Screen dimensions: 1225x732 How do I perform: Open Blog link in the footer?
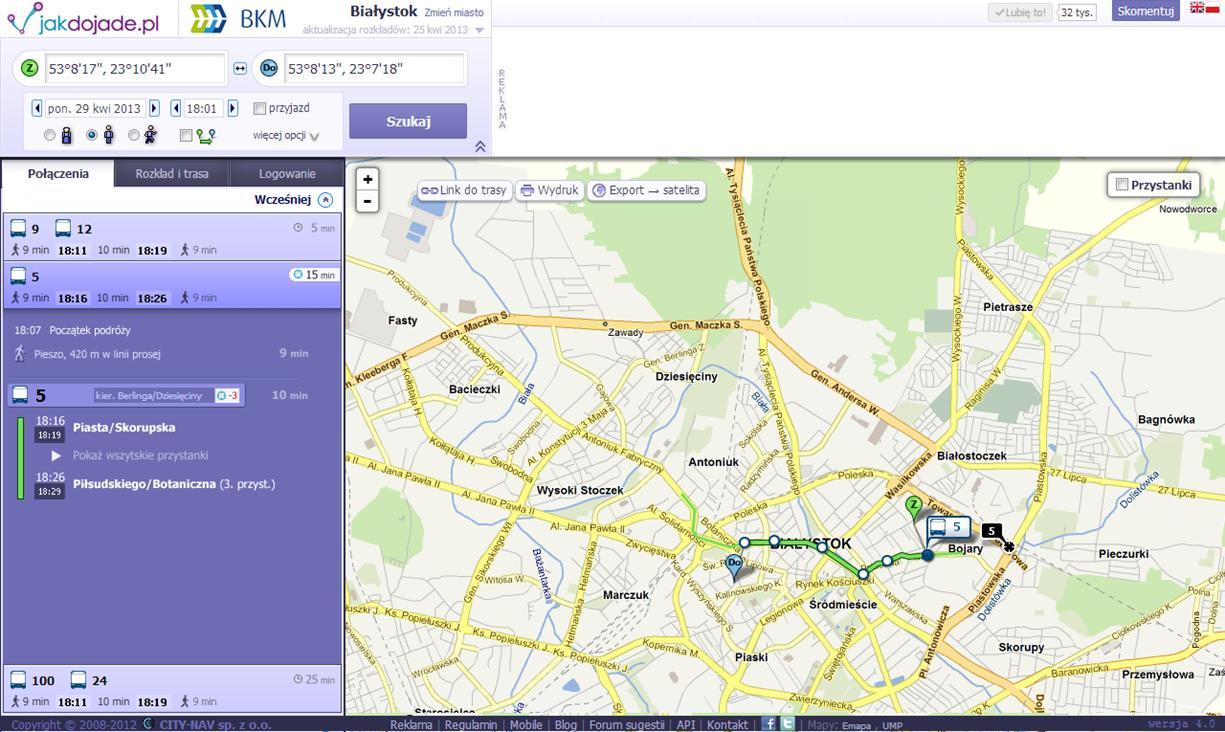point(565,724)
